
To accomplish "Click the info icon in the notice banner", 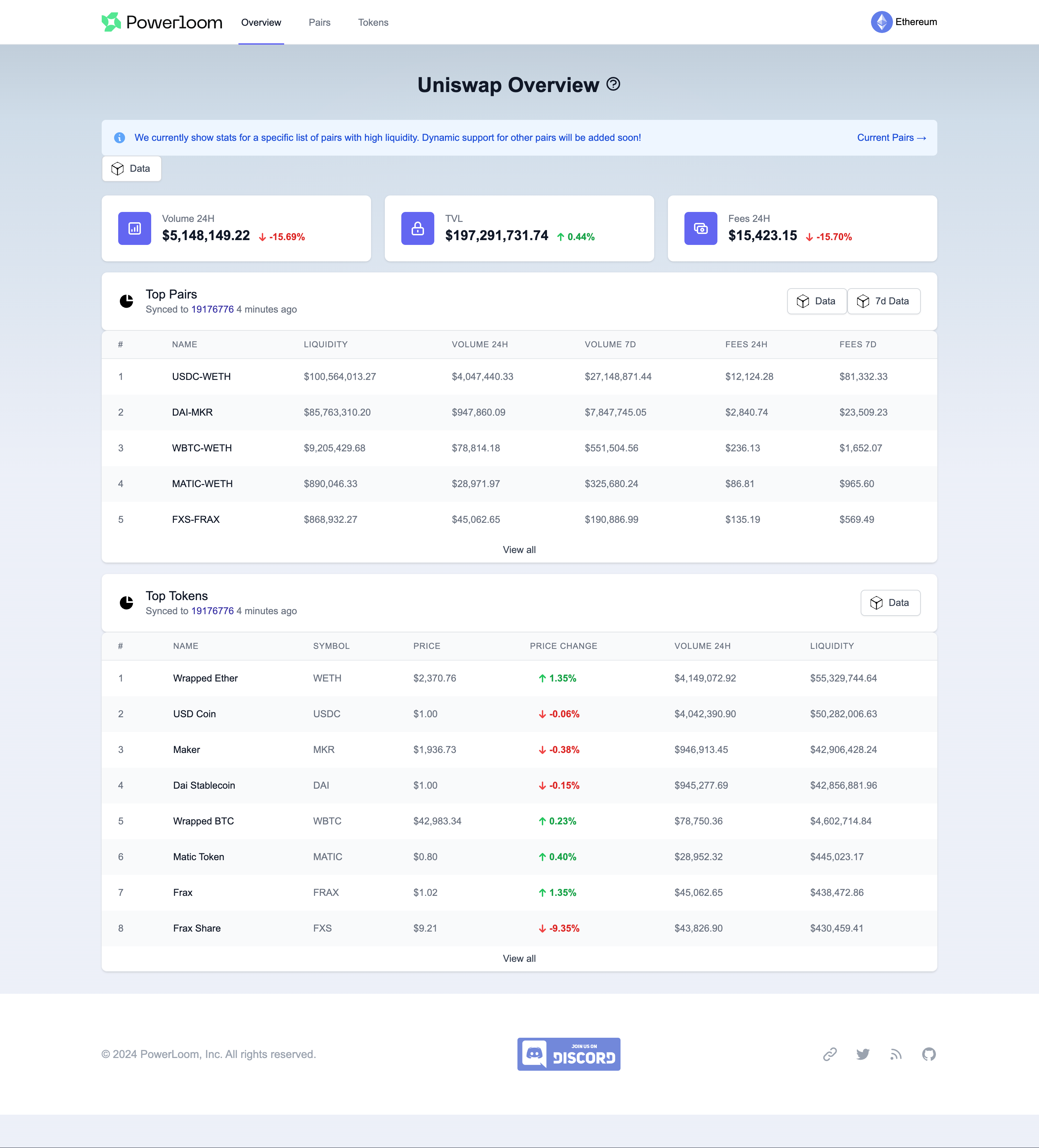I will tap(120, 138).
